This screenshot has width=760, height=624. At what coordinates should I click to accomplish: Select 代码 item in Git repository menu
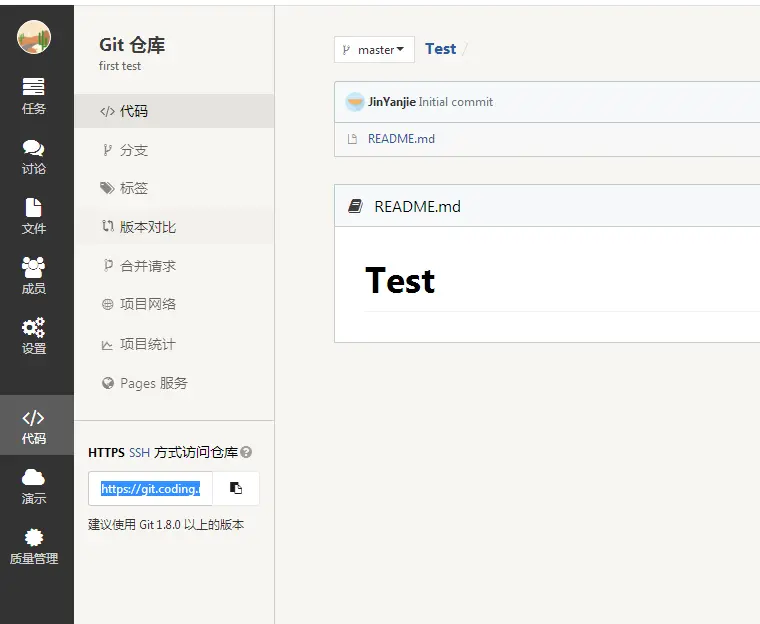[174, 111]
